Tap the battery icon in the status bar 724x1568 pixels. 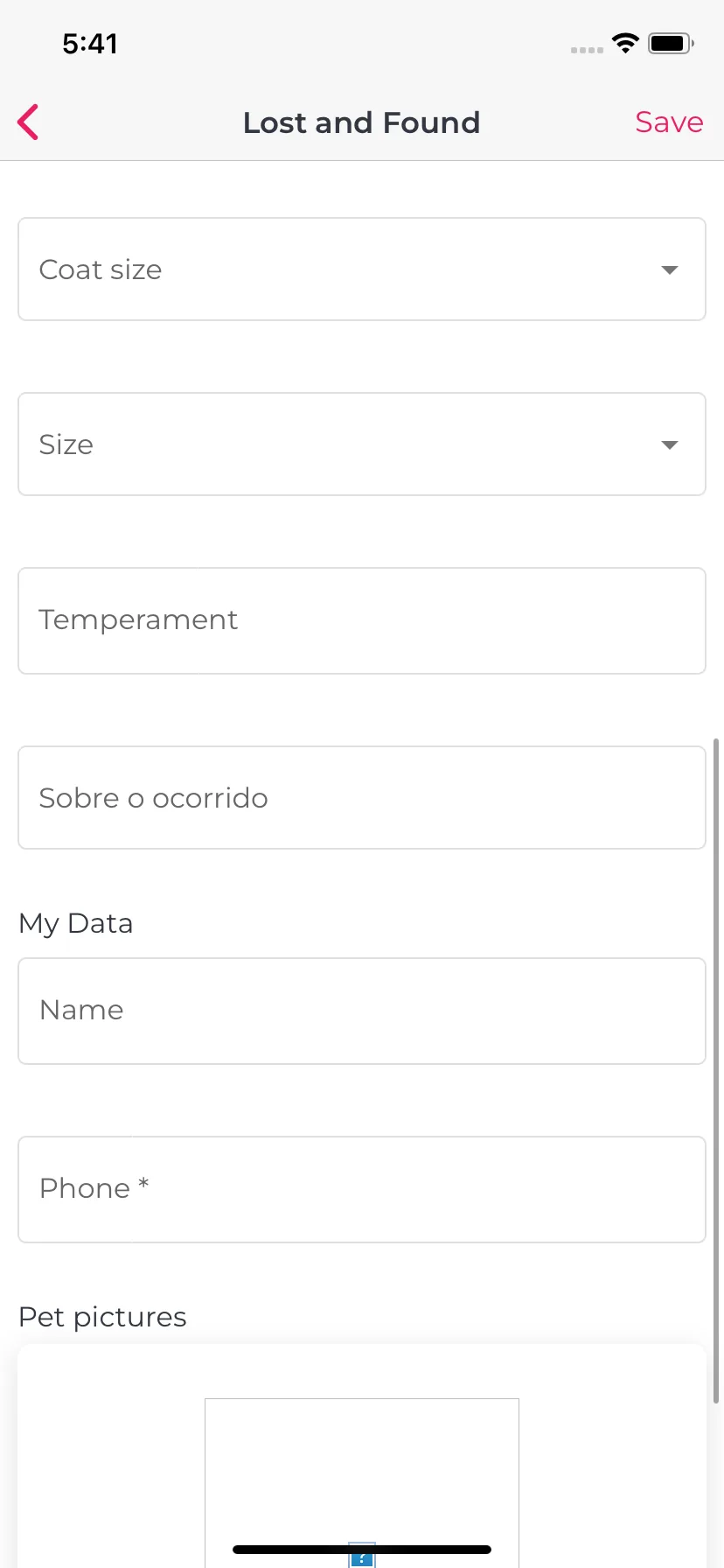pos(671,43)
